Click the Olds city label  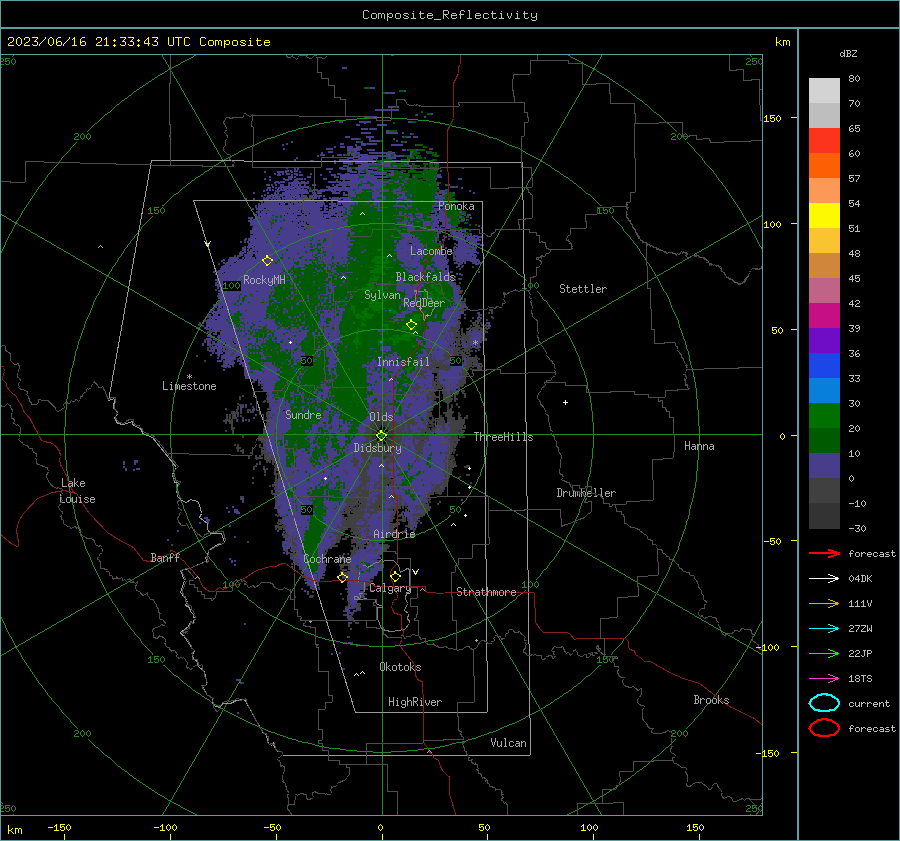(381, 417)
